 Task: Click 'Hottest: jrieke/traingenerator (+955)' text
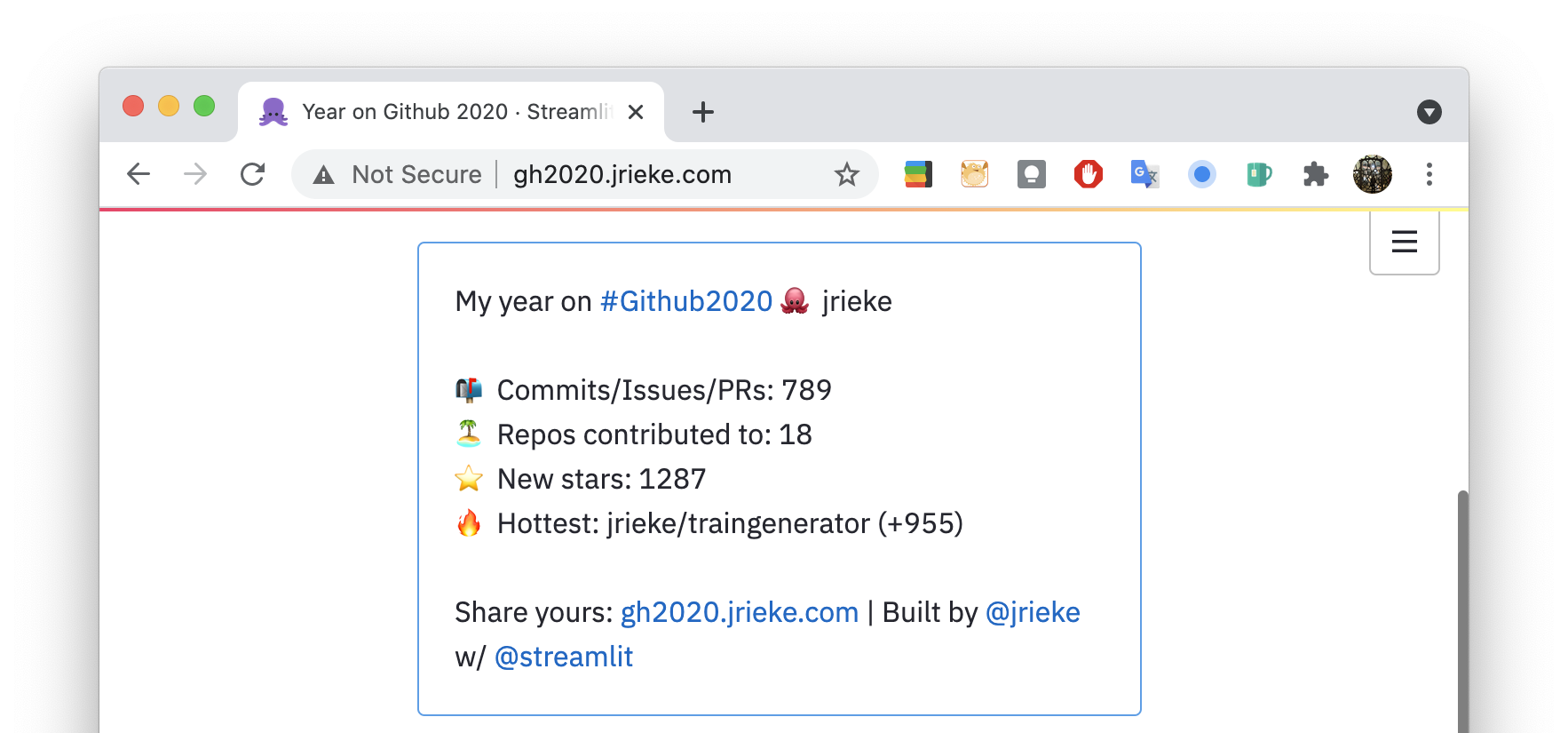730,523
